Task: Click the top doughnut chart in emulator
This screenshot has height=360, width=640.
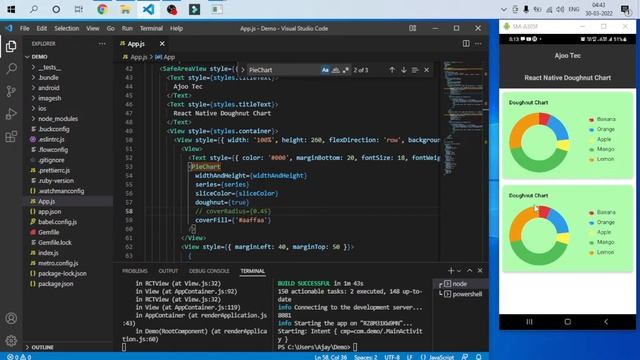Action: [539, 142]
